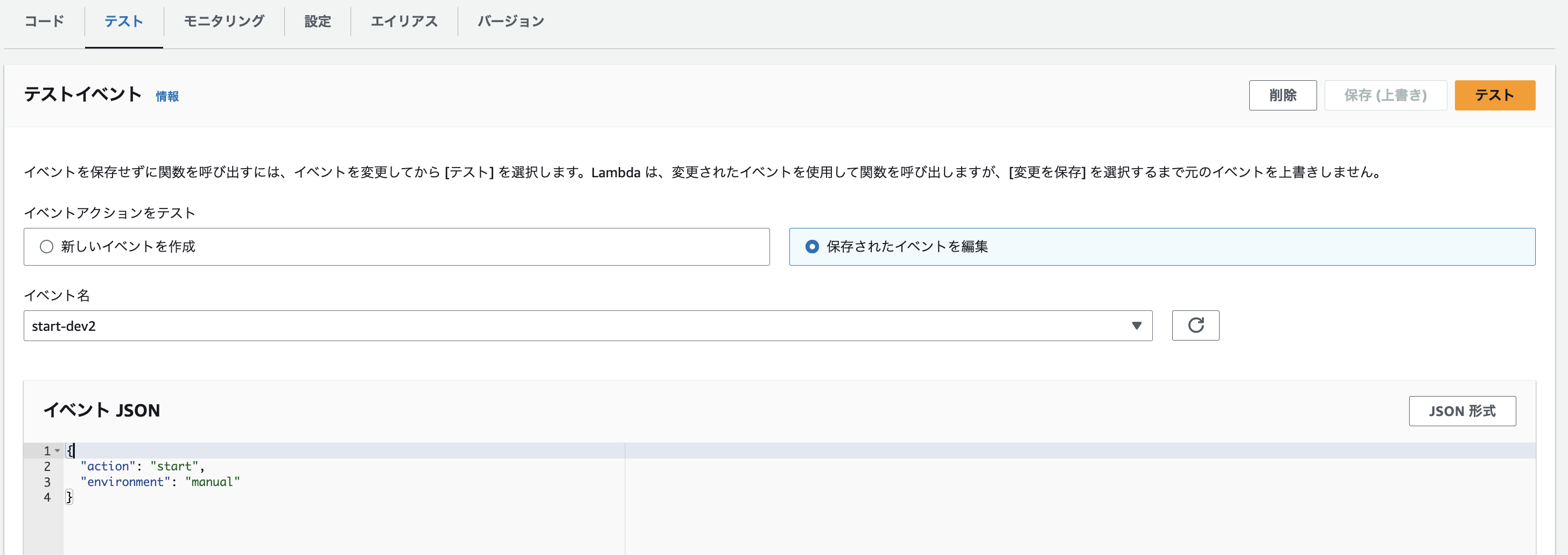Click the 保存 (上書き) button
This screenshot has width=1568, height=555.
1385,95
